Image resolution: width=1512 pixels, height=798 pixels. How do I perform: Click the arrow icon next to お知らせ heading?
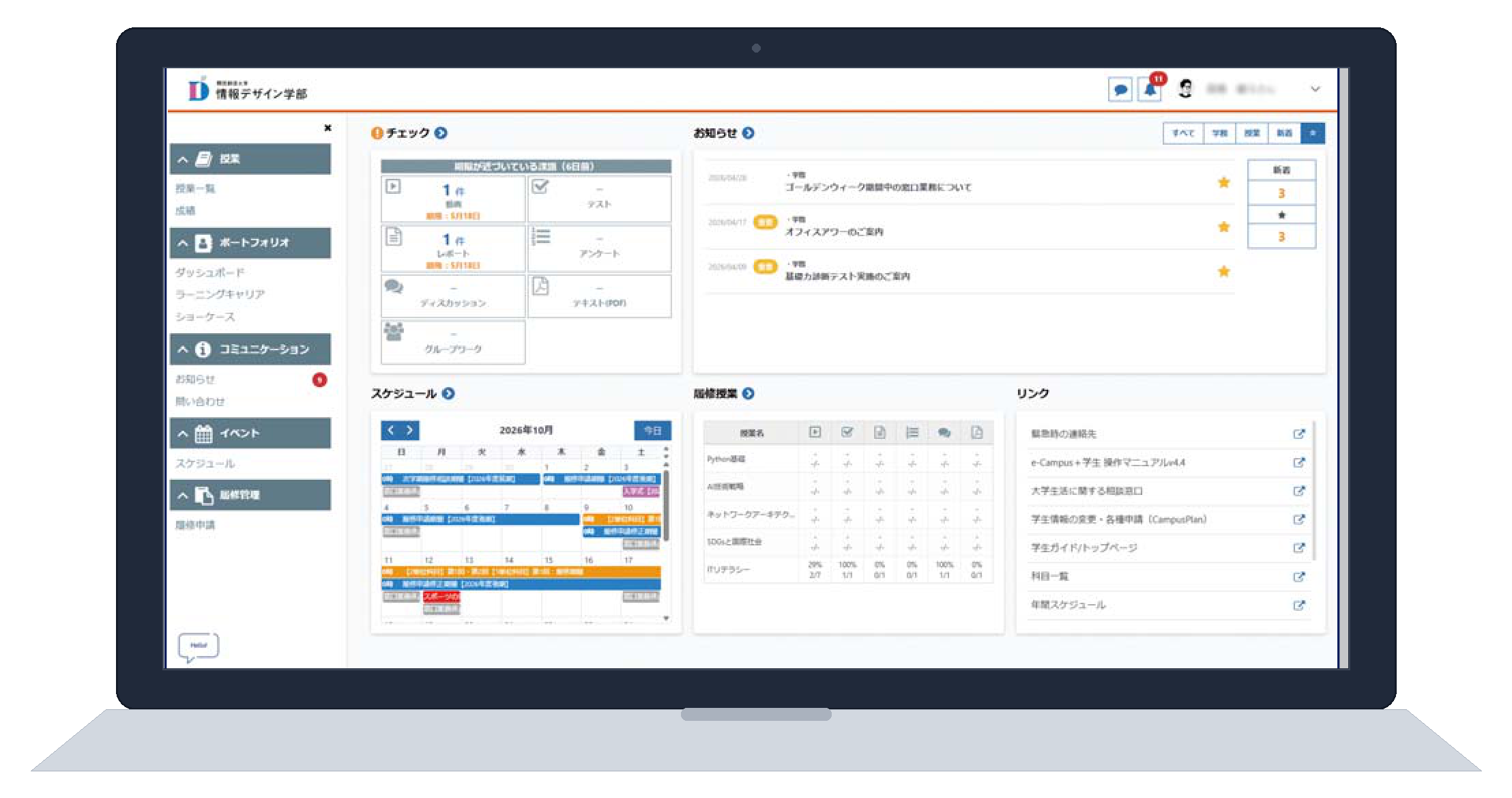click(748, 133)
